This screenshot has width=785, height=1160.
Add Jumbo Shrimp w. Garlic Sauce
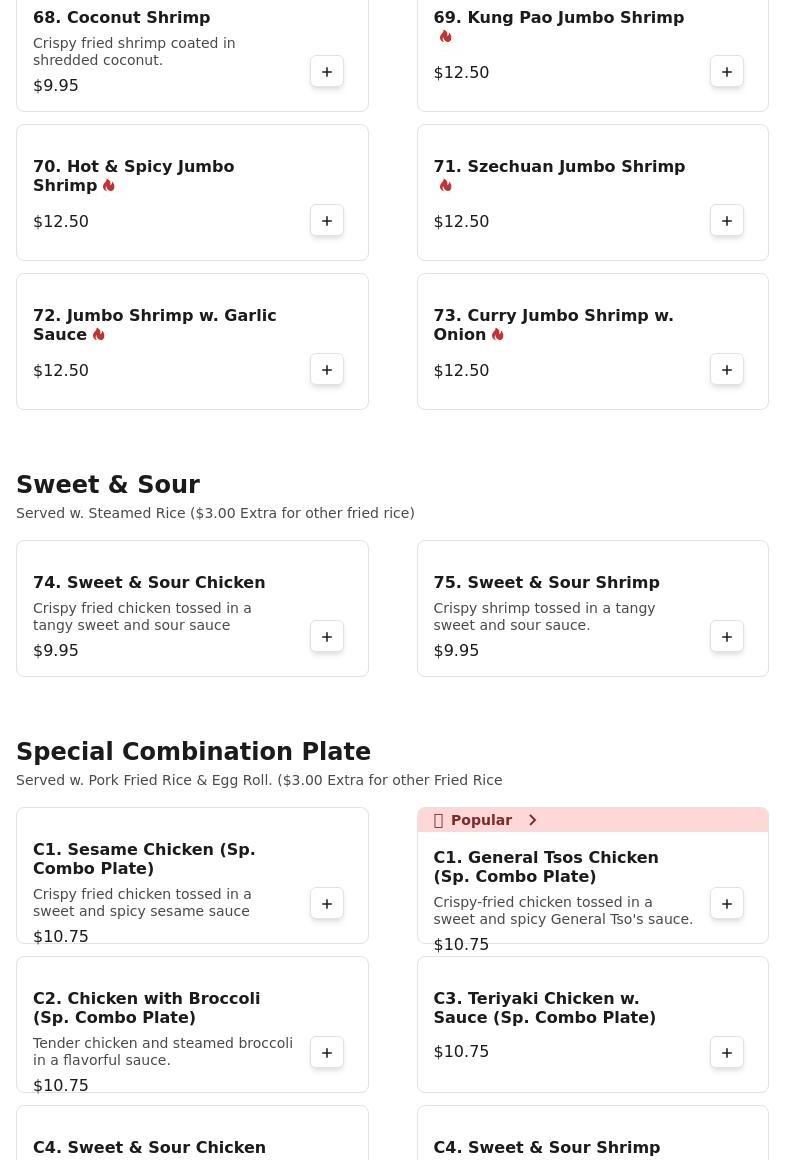(327, 370)
